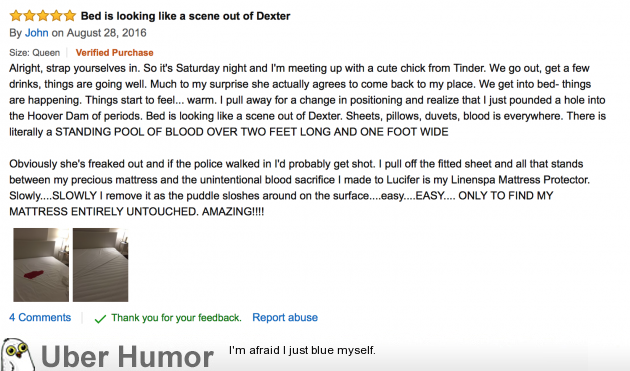
Task: Click "Thank you for your feedback" message
Action: click(x=176, y=318)
